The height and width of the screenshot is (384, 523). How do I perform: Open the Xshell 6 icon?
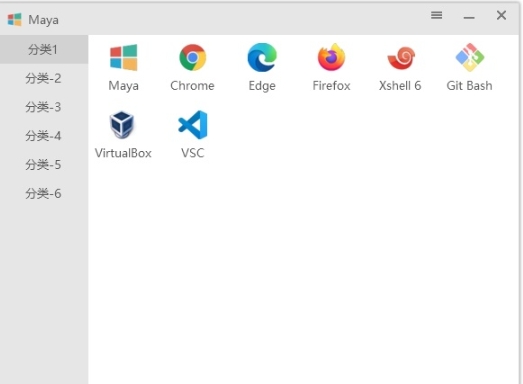pos(401,58)
